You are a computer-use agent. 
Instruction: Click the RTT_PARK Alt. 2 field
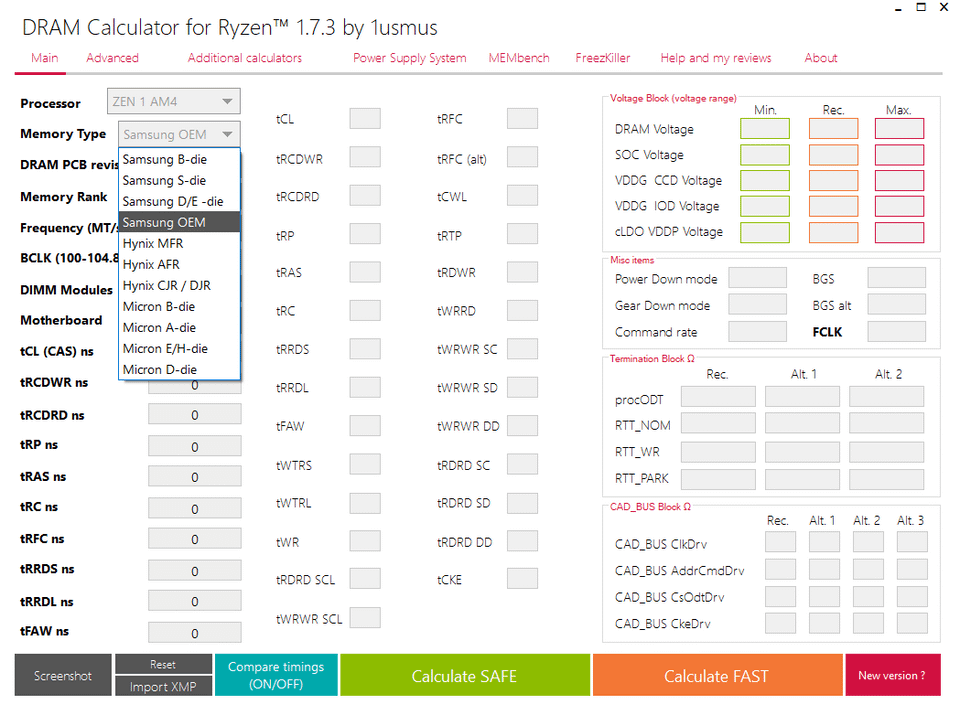point(886,479)
